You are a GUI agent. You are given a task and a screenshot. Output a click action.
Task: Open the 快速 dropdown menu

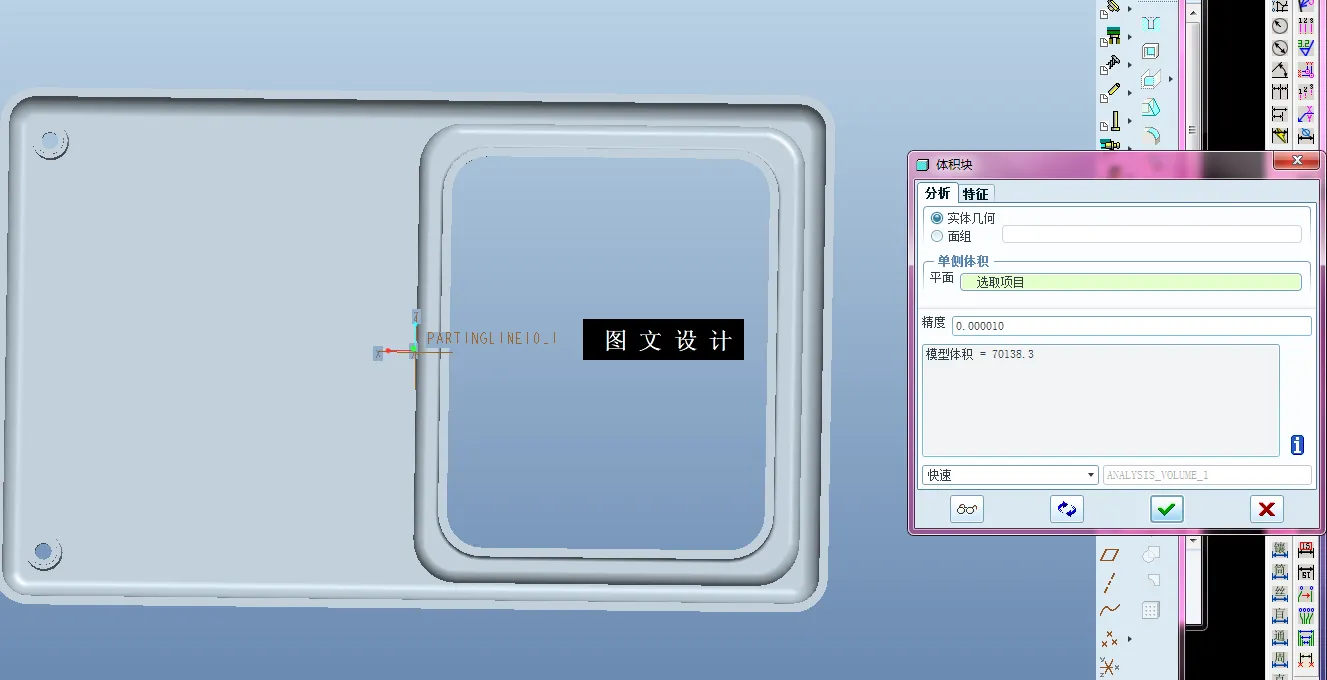pyautogui.click(x=1090, y=474)
